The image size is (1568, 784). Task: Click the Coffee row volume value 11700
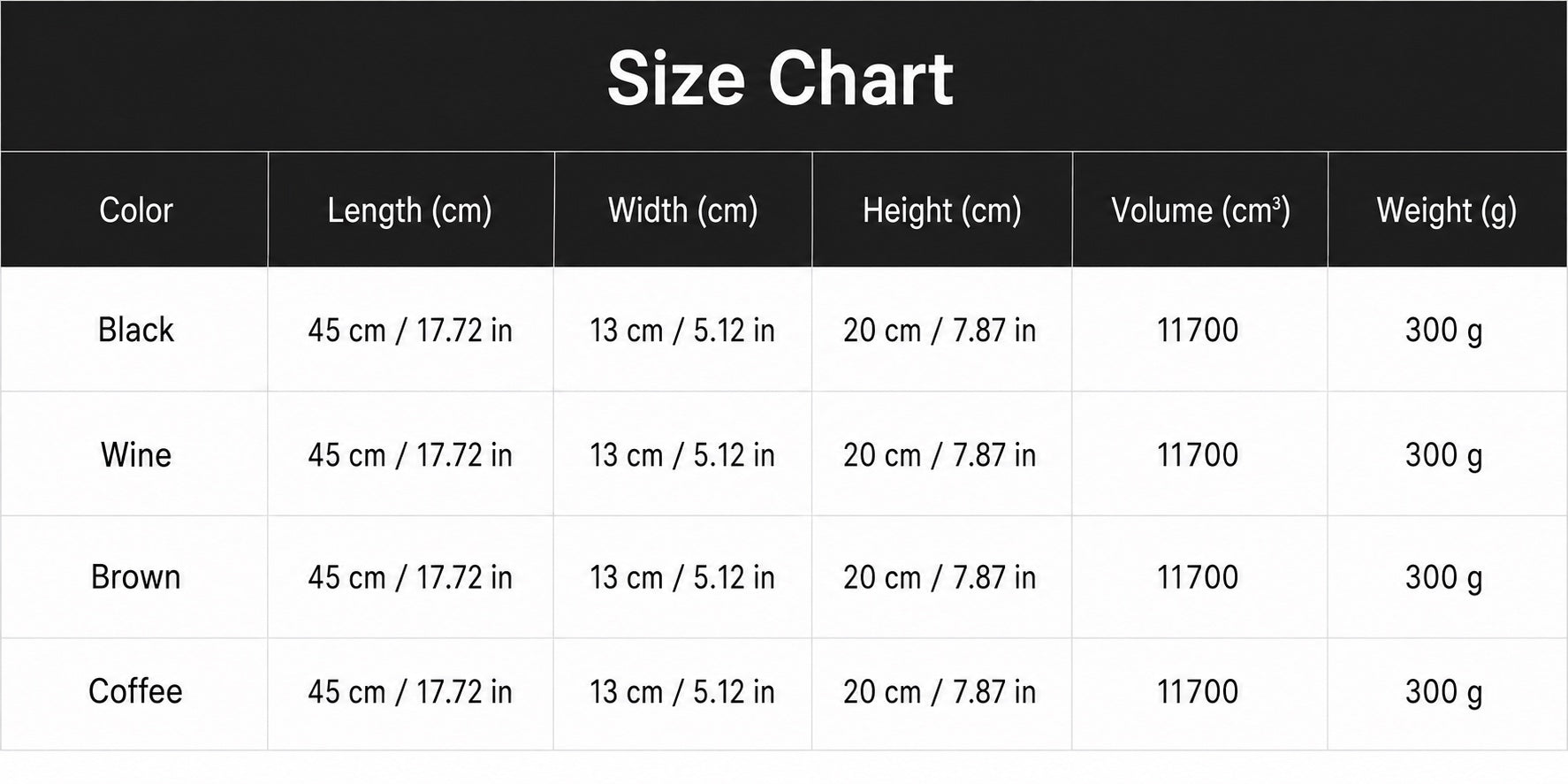point(1198,690)
